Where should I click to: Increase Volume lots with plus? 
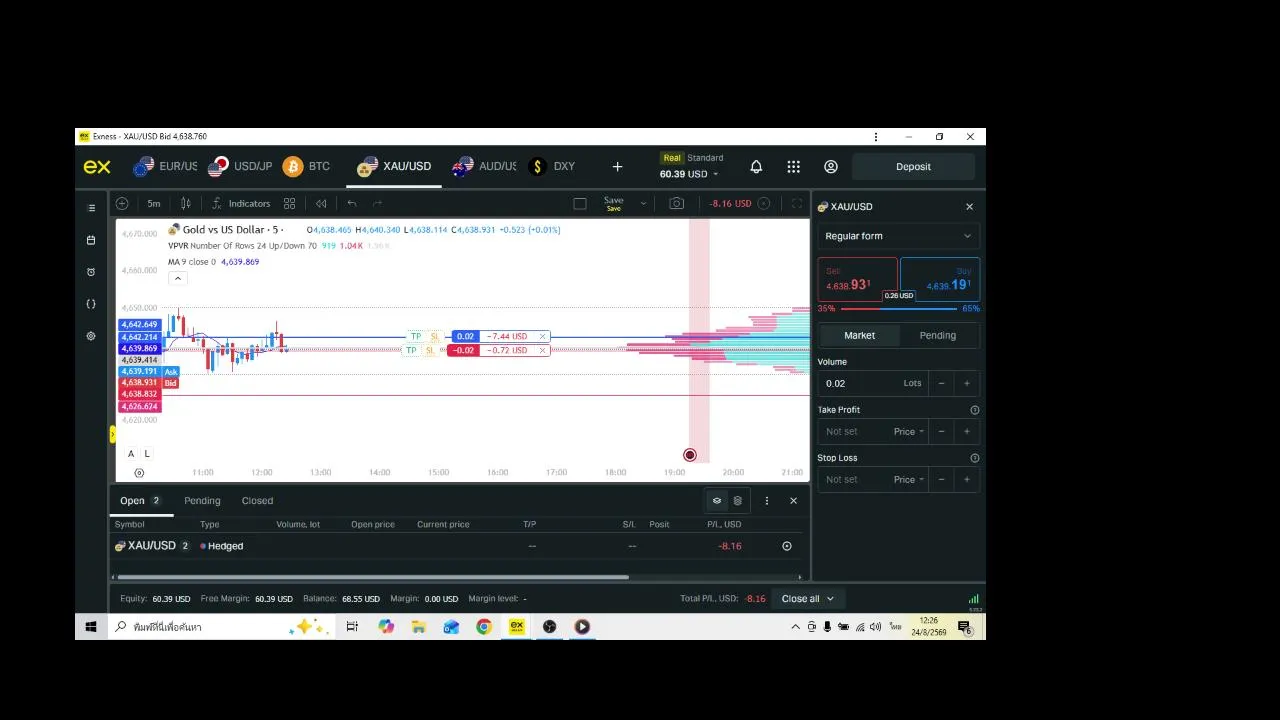tap(967, 383)
